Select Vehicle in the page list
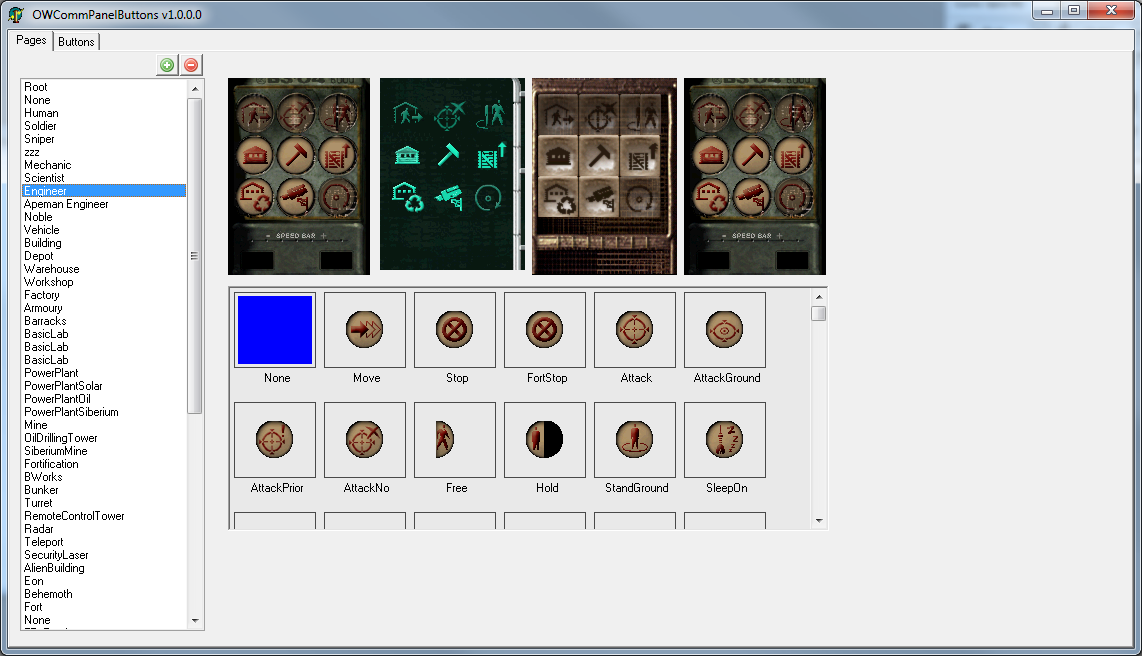 click(104, 230)
